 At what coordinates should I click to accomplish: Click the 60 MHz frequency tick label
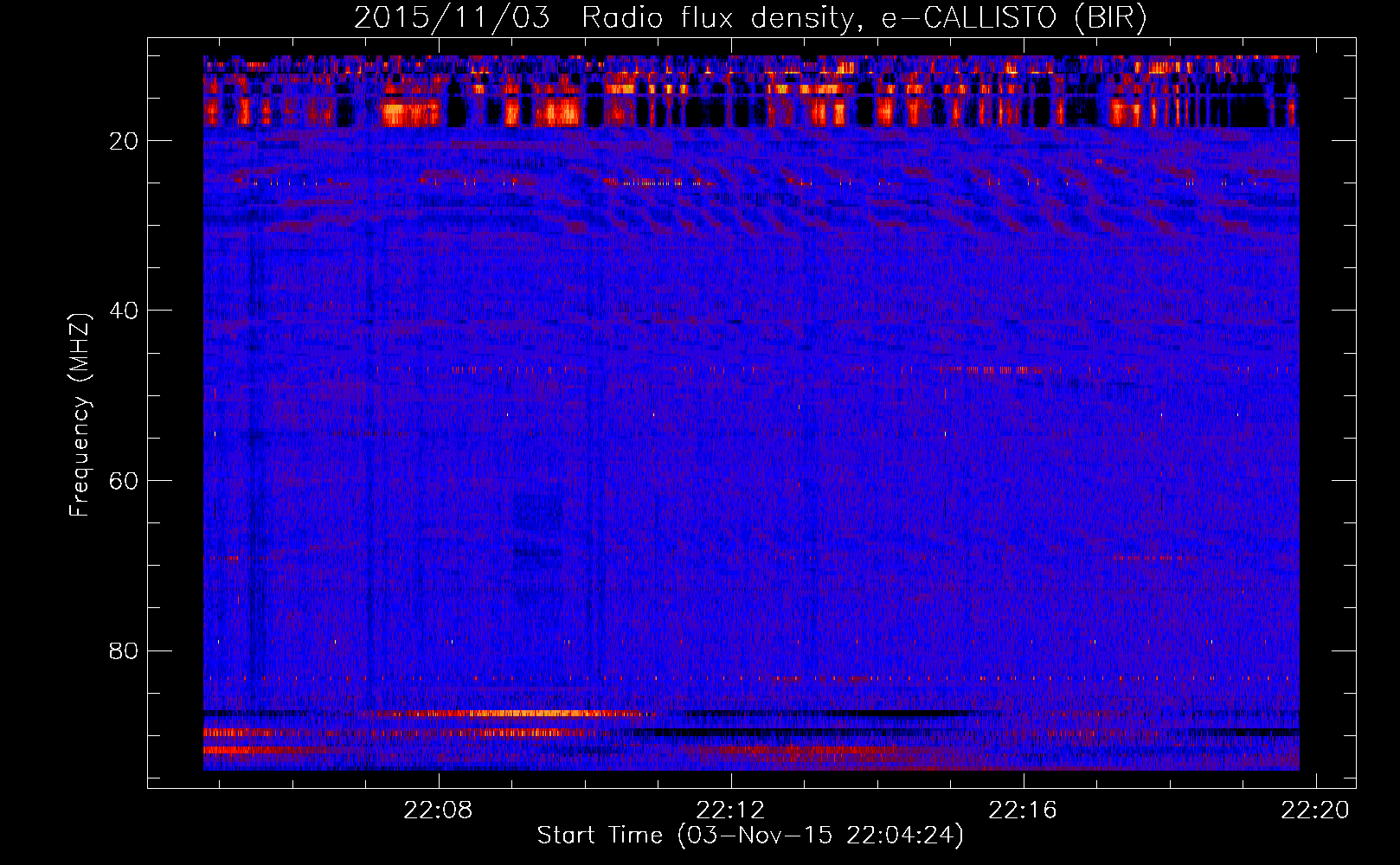click(x=125, y=481)
